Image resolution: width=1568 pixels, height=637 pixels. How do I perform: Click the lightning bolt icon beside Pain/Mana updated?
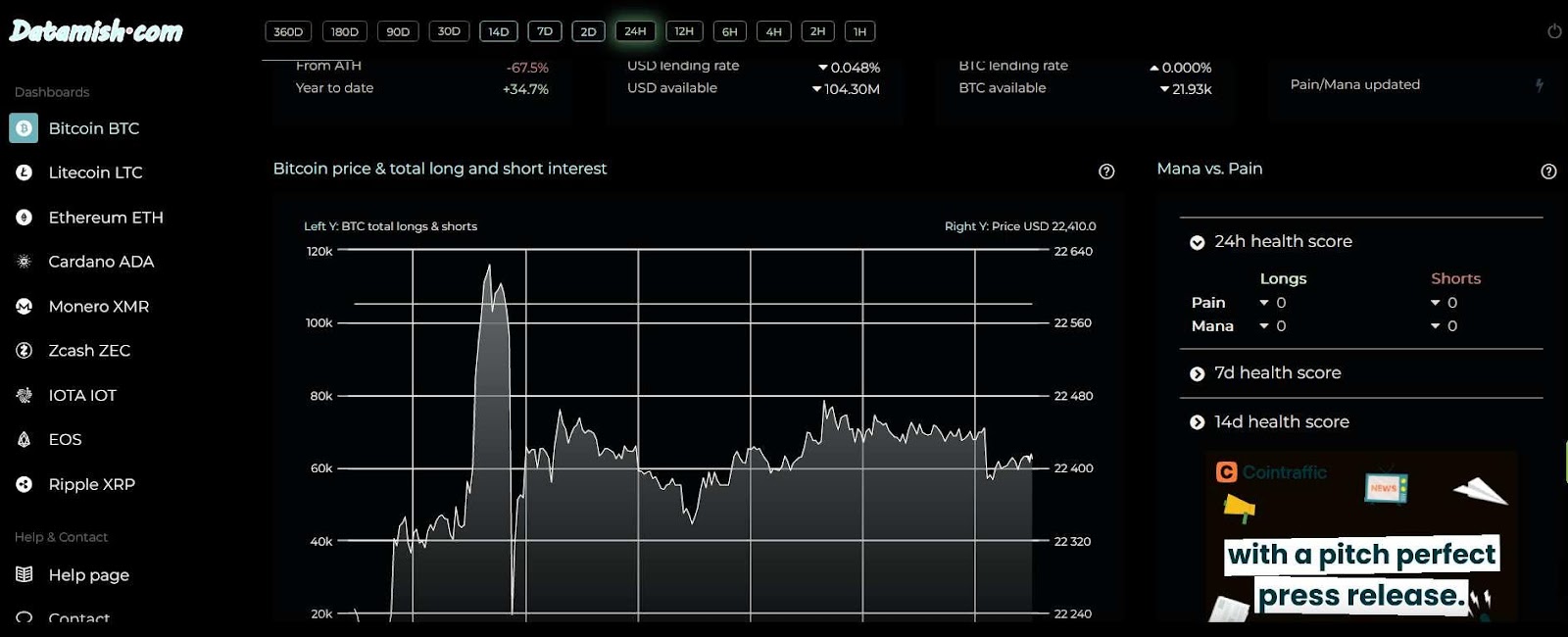1540,85
